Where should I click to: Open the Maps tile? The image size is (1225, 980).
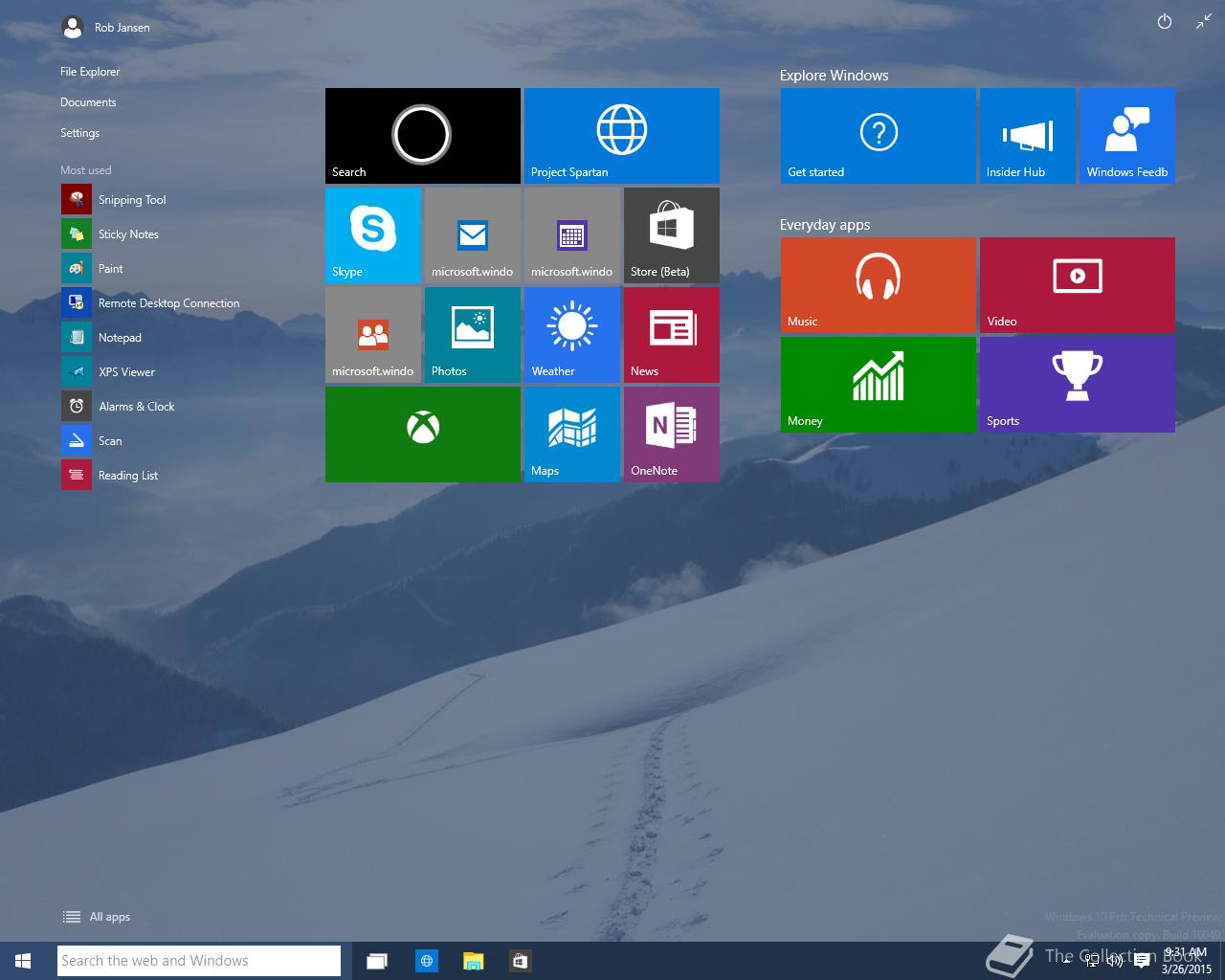[x=572, y=434]
